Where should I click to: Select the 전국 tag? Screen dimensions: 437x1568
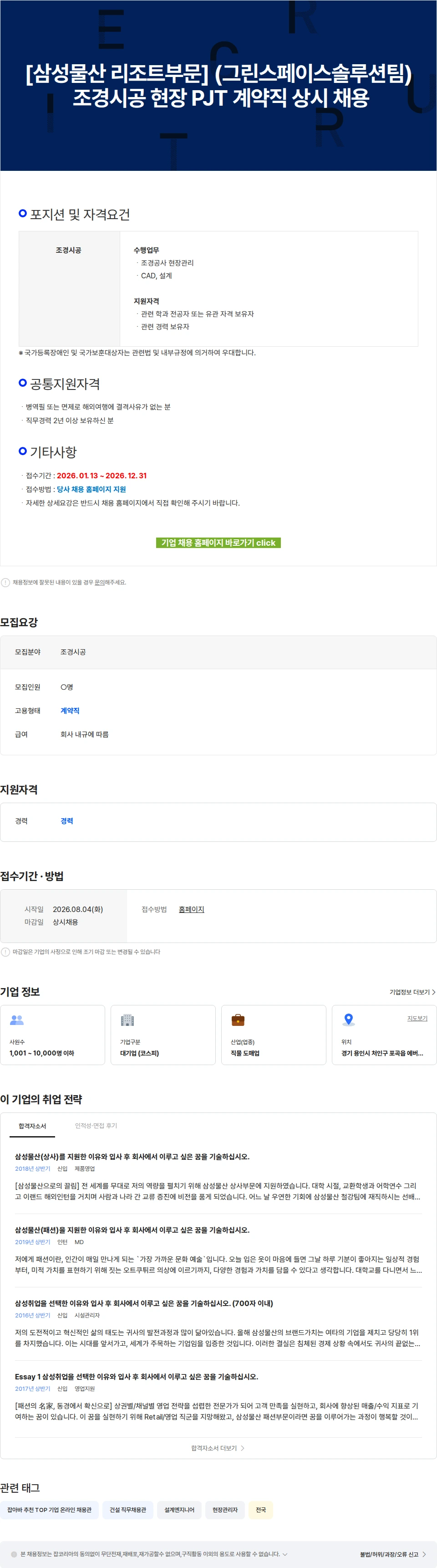click(x=260, y=1510)
